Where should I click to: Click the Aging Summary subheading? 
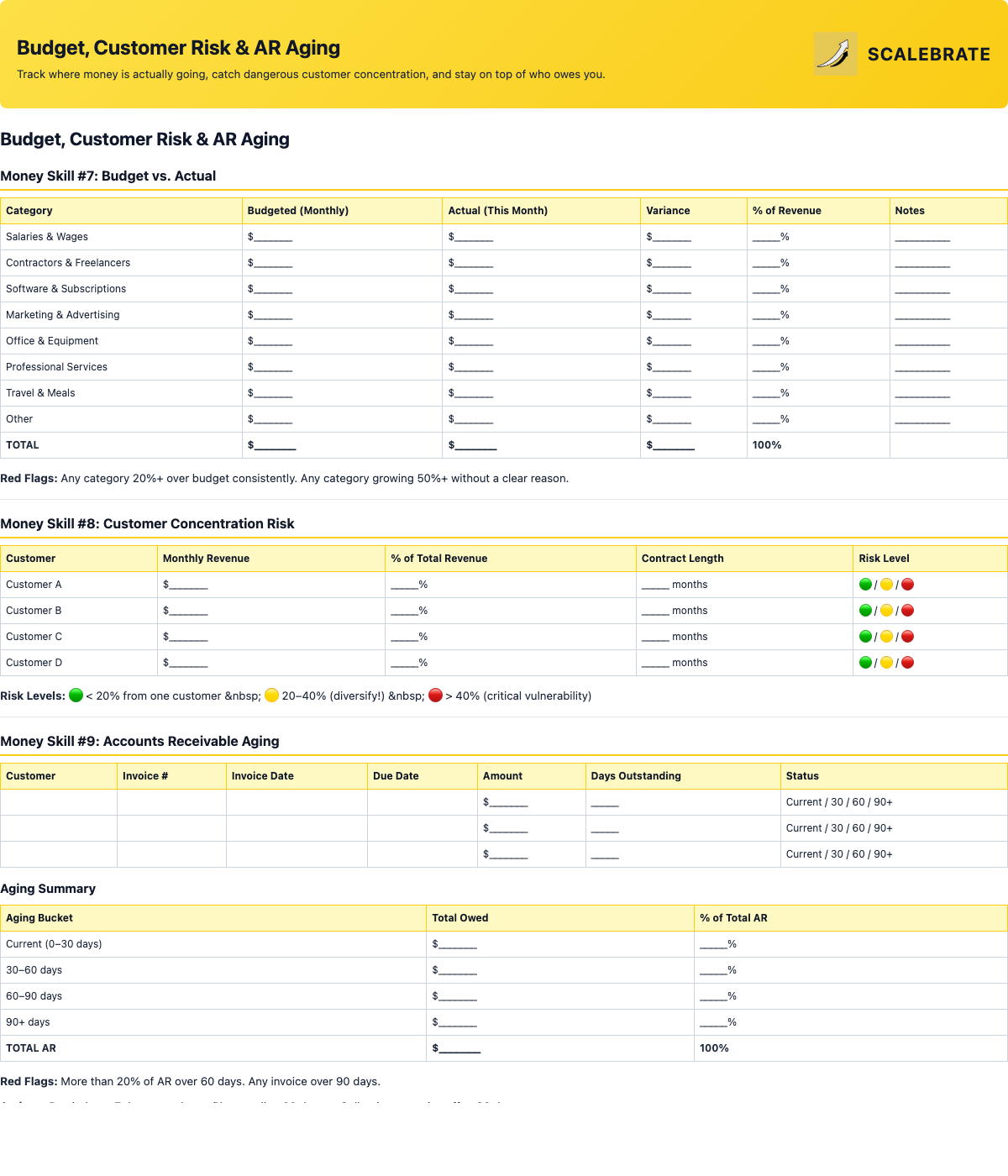(x=48, y=889)
